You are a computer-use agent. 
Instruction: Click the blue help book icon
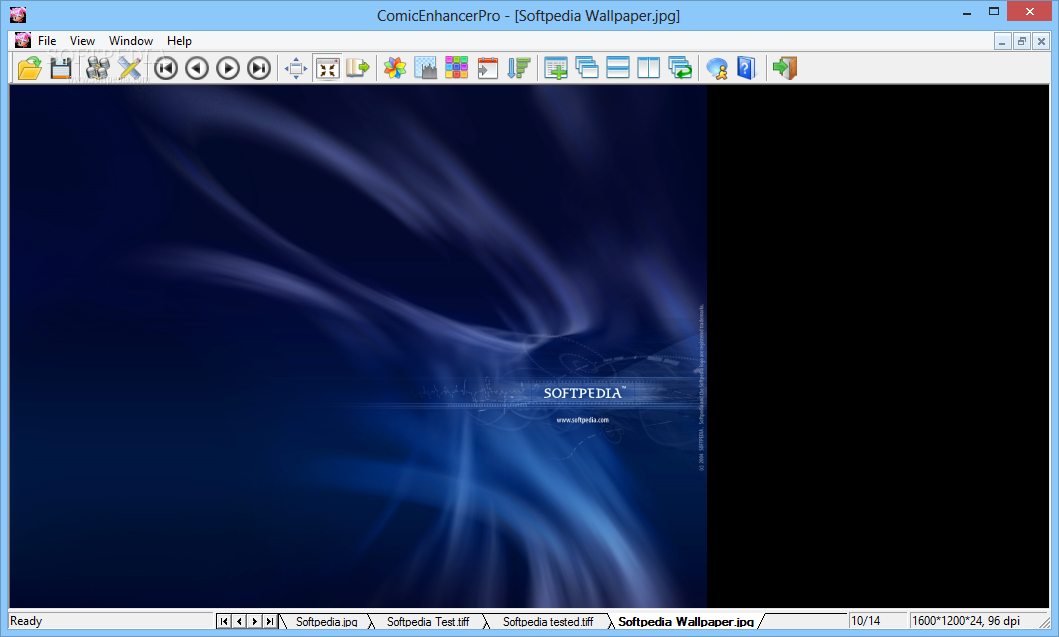pos(746,68)
